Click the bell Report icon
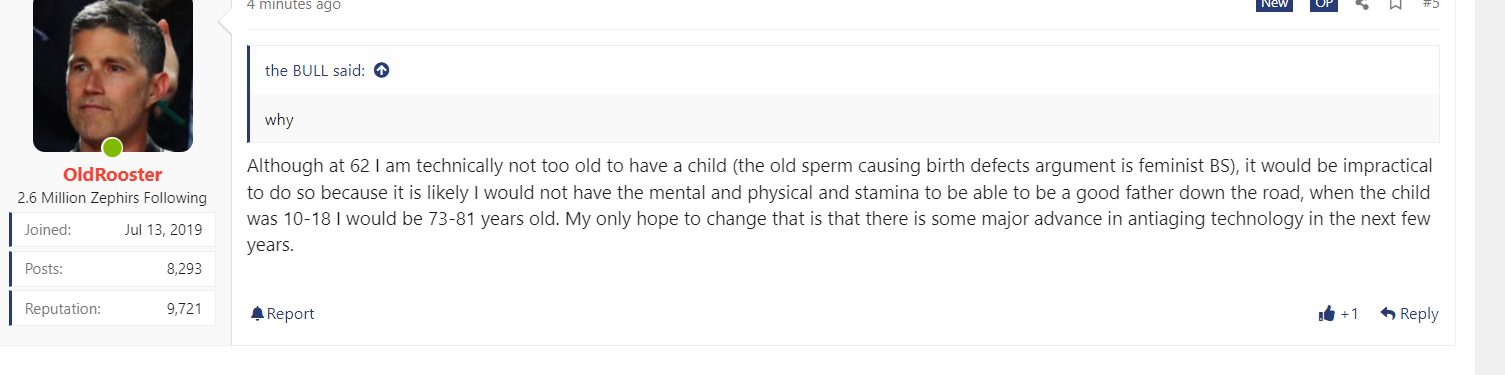The height and width of the screenshot is (375, 1505). [257, 314]
